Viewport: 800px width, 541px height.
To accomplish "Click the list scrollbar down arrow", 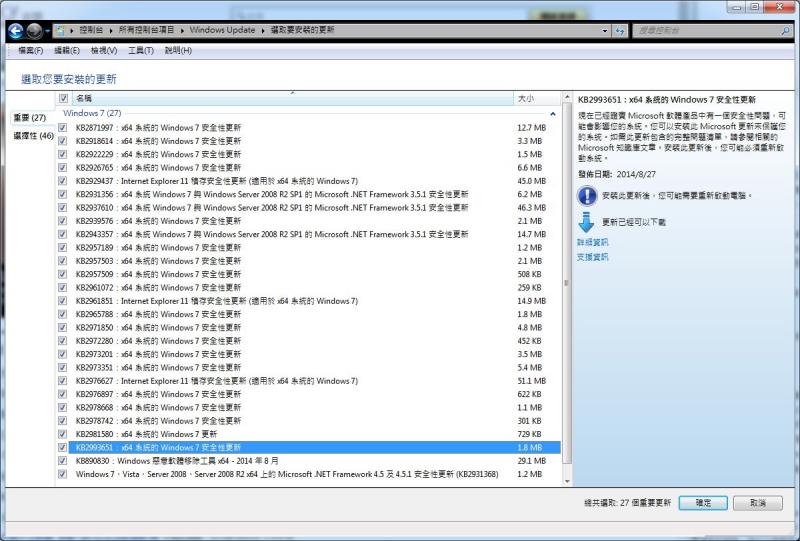I will (x=567, y=481).
